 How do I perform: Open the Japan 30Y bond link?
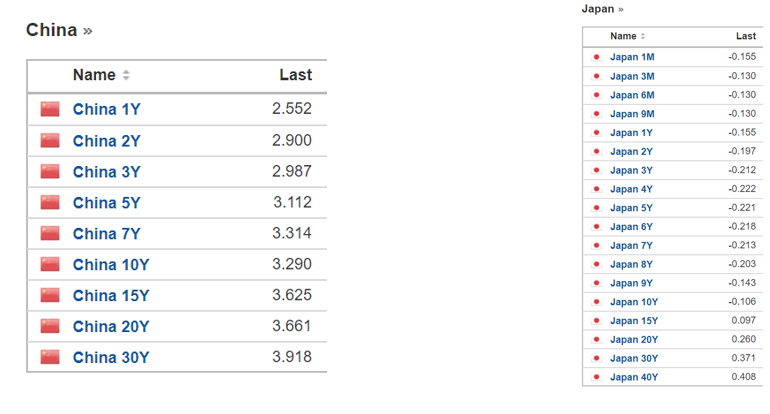click(x=634, y=358)
